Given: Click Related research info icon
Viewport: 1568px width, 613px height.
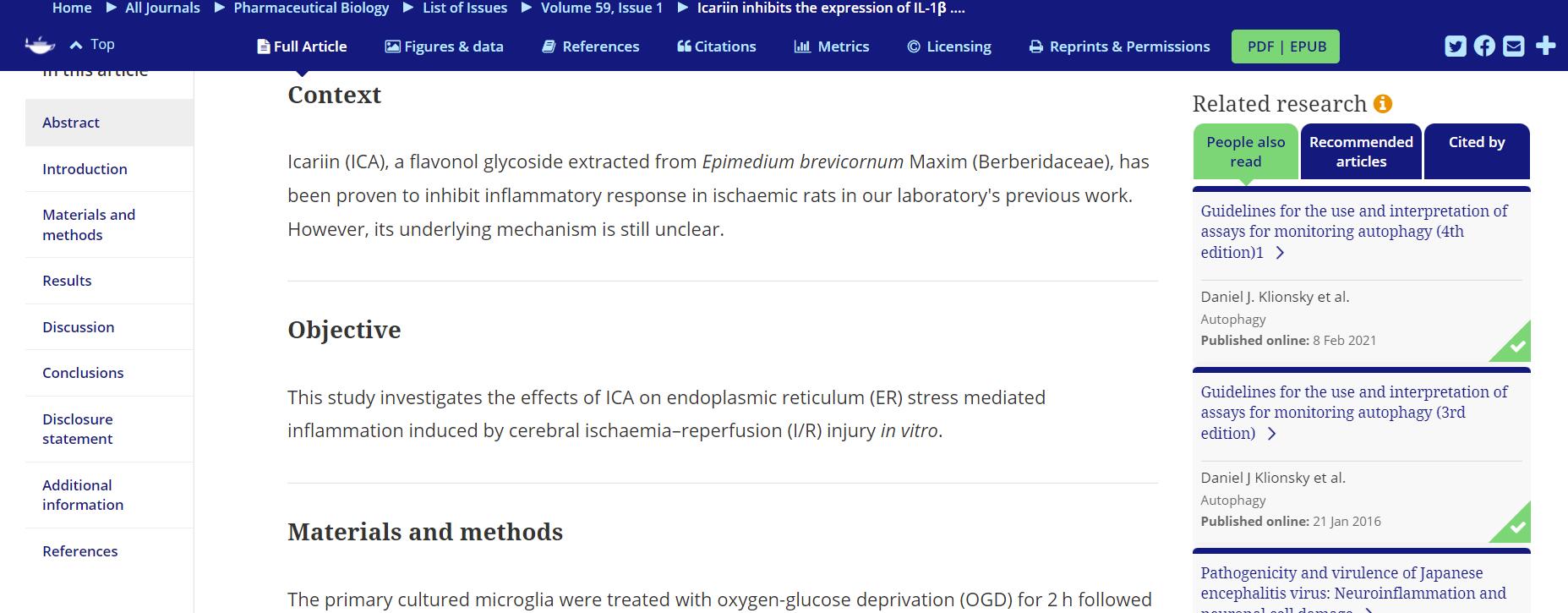Looking at the screenshot, I should 1383,104.
